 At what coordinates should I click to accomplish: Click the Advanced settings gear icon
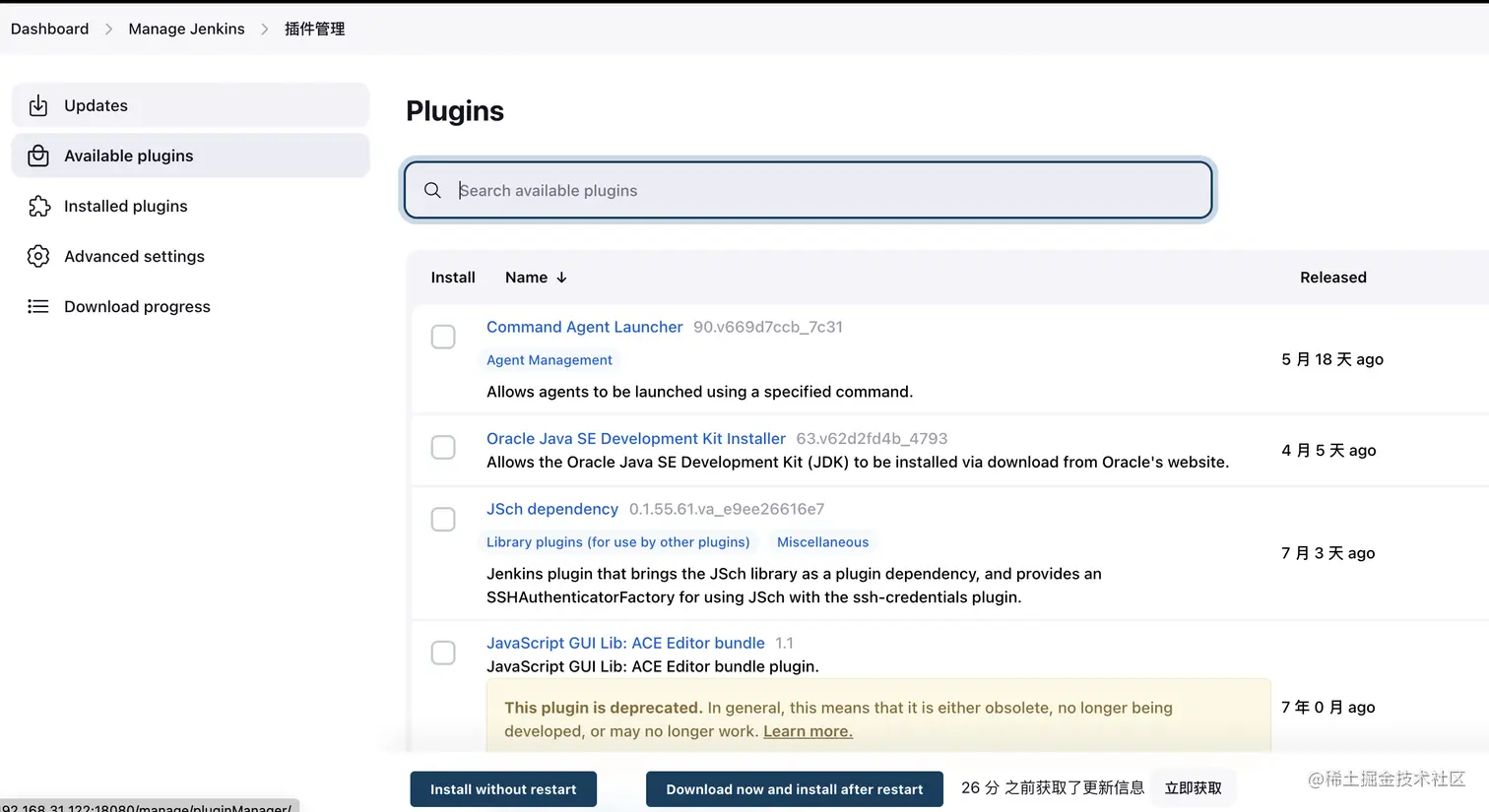38,256
